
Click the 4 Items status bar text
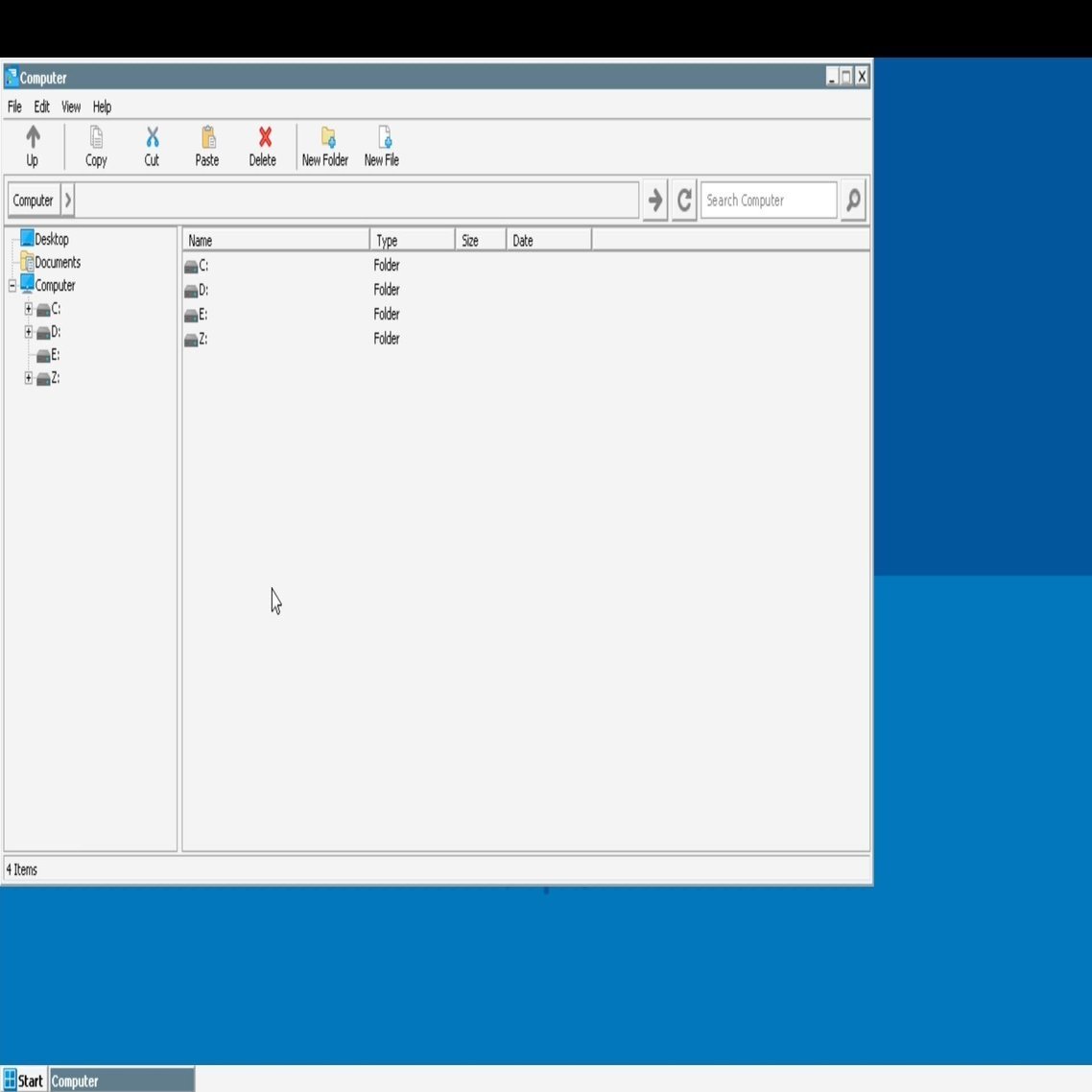21,869
